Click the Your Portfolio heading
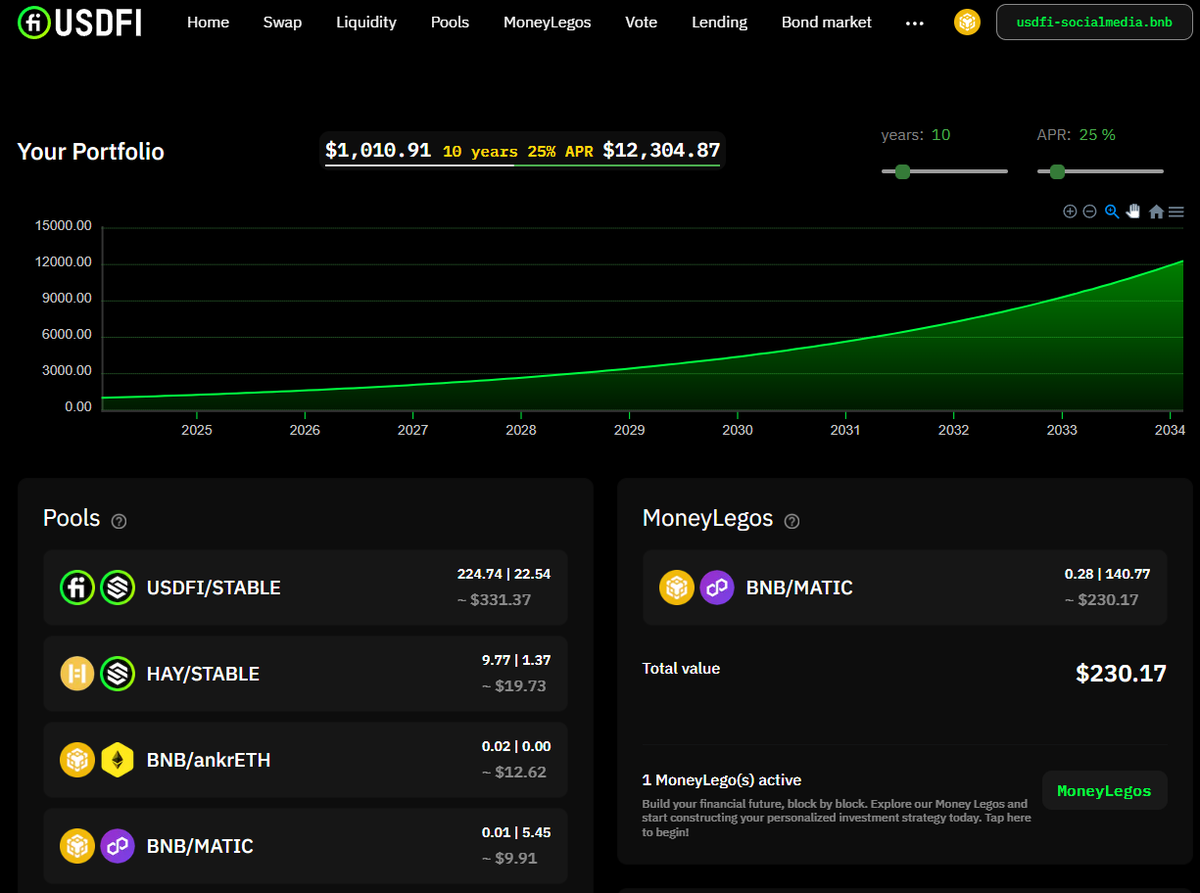Screen dimensions: 1200x893 [x=91, y=152]
